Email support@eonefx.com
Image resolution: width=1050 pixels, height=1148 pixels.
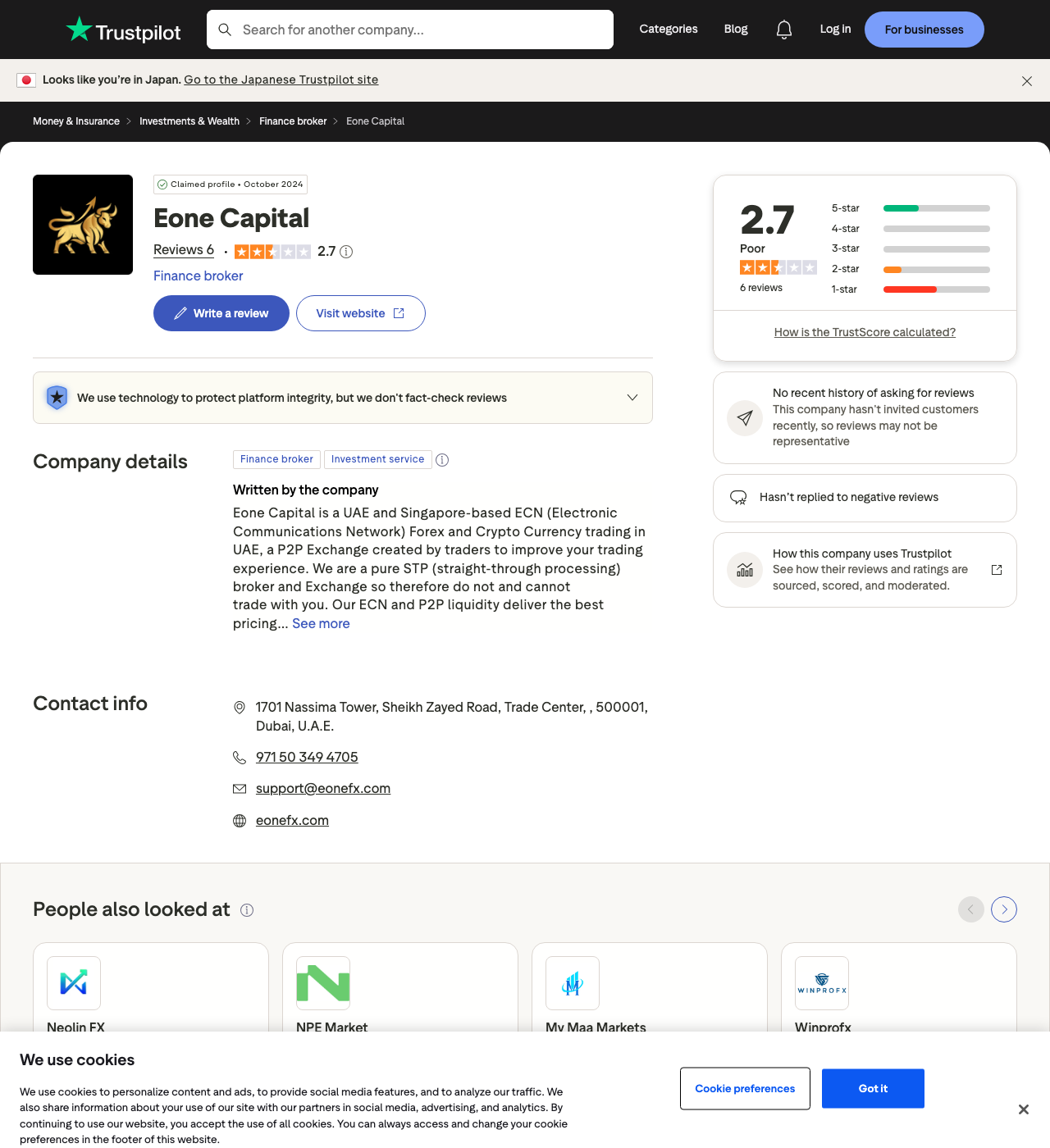[323, 789]
